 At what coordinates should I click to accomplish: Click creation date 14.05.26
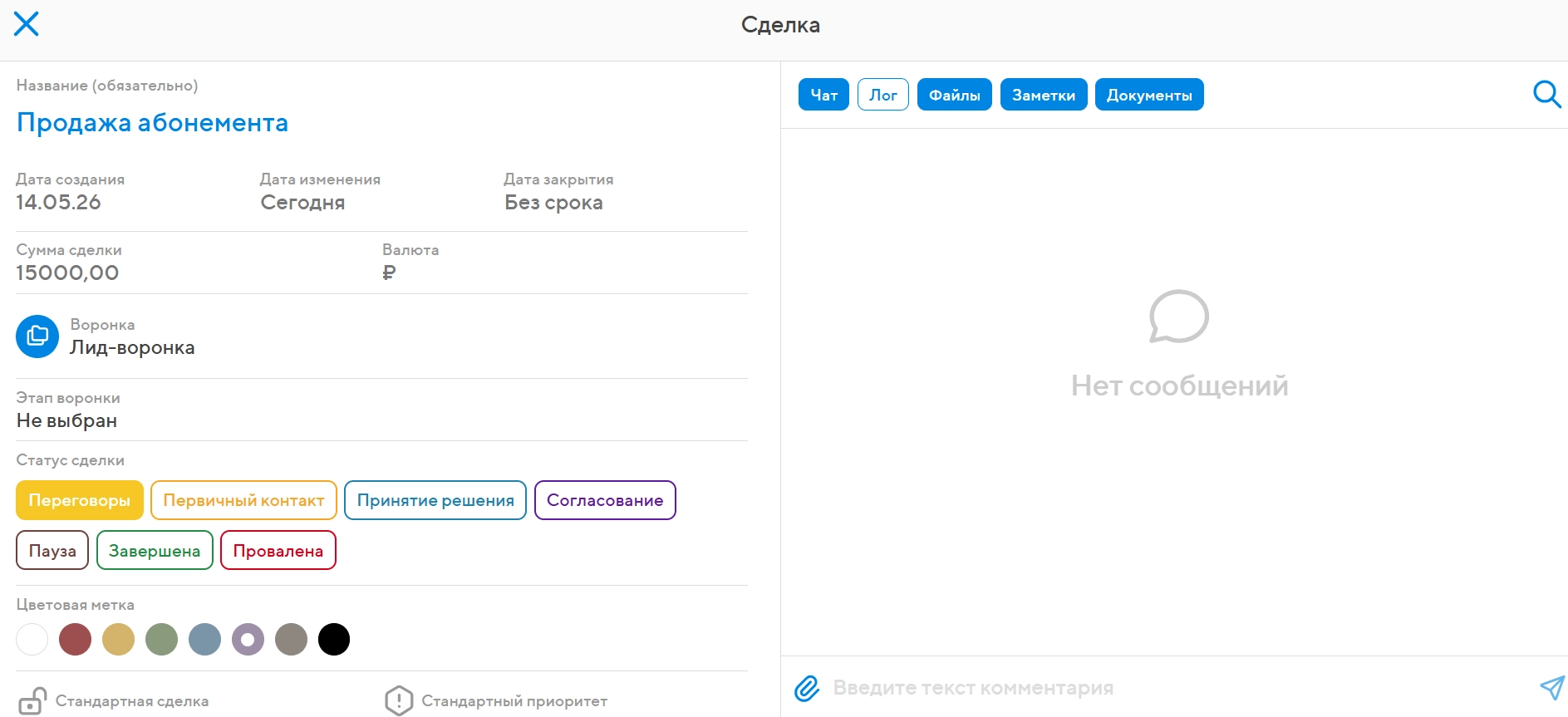point(58,202)
